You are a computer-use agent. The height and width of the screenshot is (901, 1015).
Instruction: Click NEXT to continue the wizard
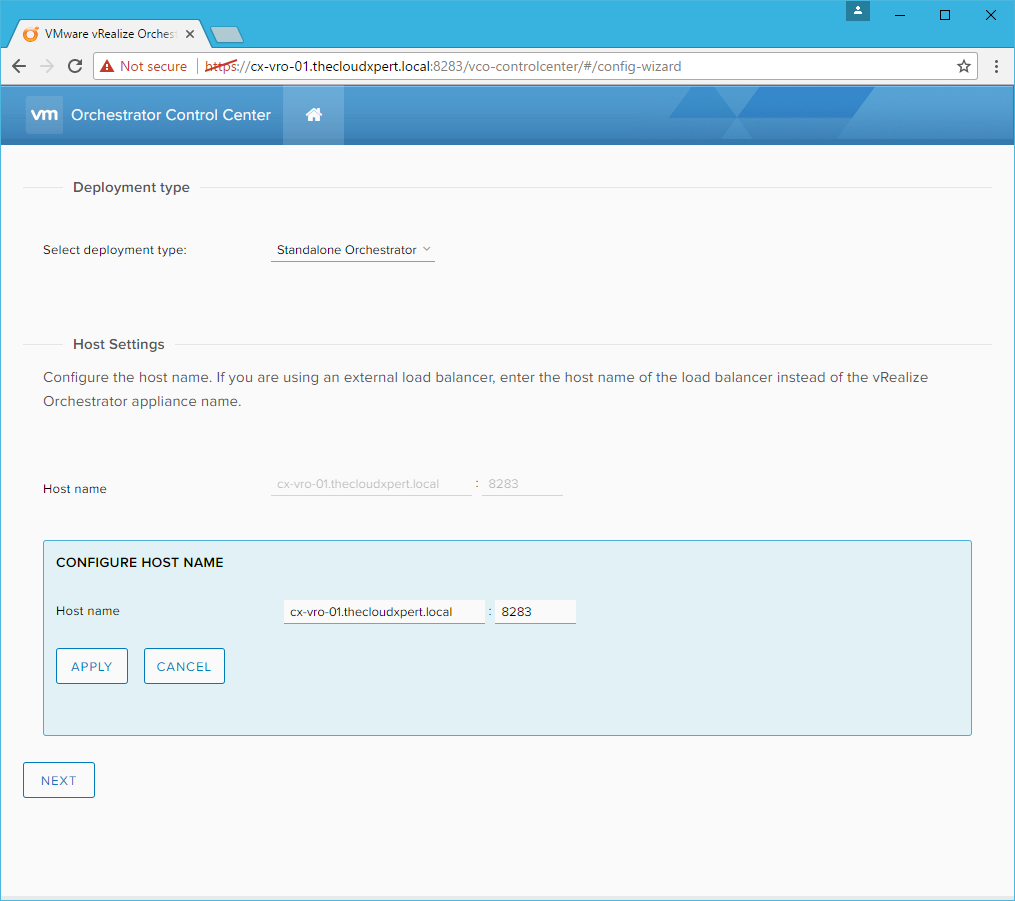59,780
